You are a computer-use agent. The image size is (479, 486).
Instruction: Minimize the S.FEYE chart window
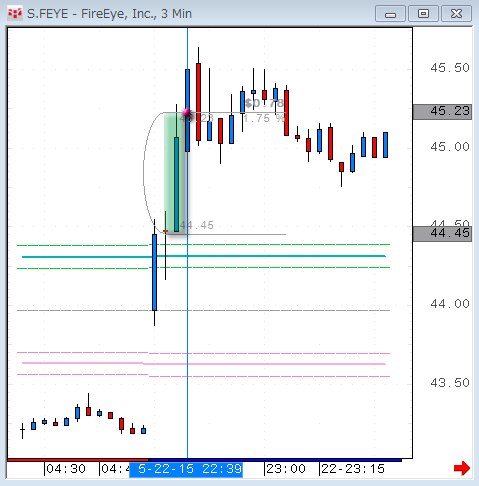tap(390, 14)
